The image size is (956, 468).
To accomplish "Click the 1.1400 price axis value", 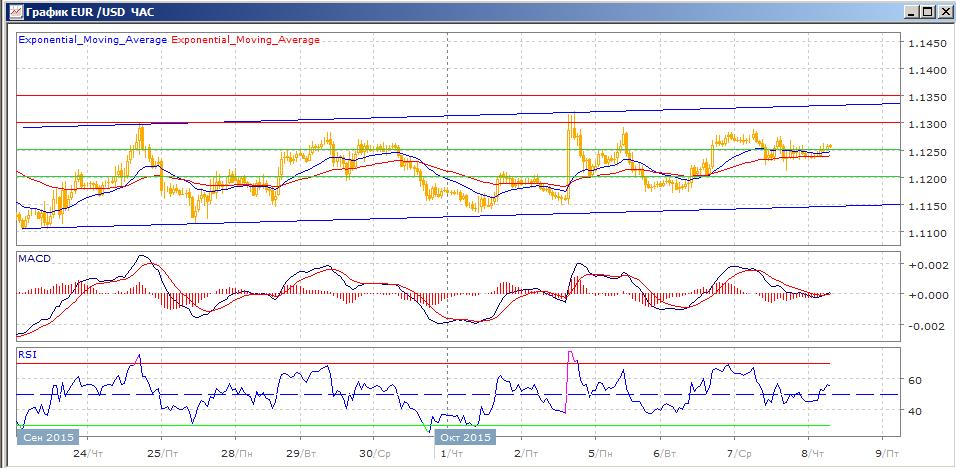I will click(x=926, y=71).
